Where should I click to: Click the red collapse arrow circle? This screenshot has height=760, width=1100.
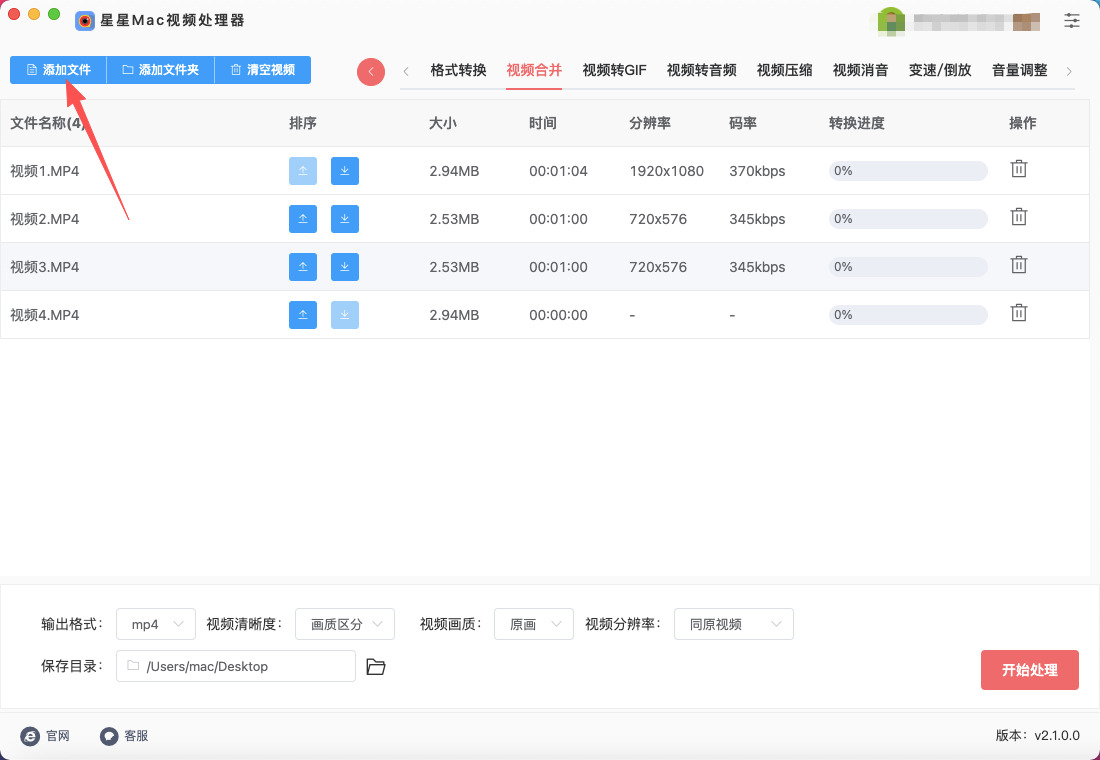pos(371,71)
